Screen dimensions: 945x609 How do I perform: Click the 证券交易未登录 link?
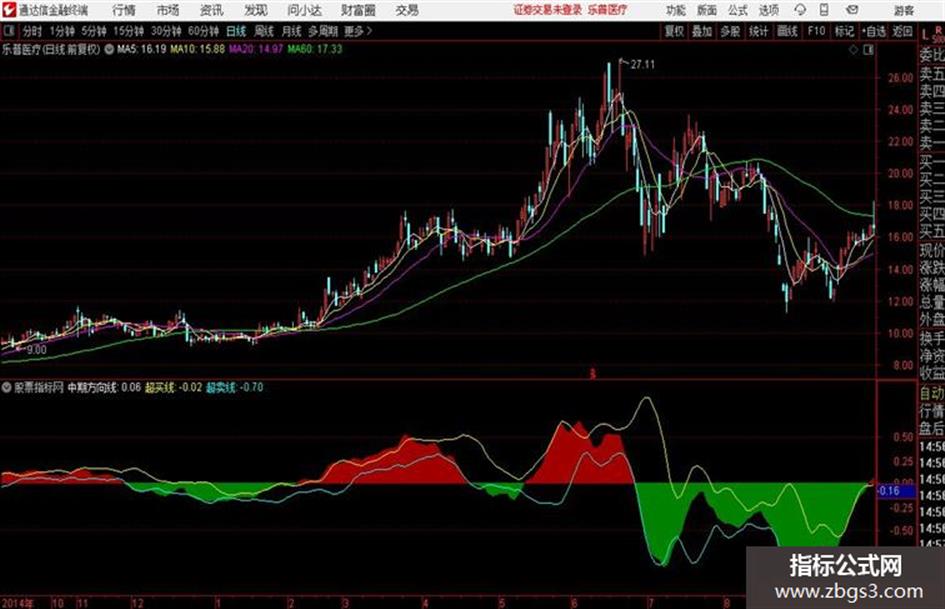[548, 10]
